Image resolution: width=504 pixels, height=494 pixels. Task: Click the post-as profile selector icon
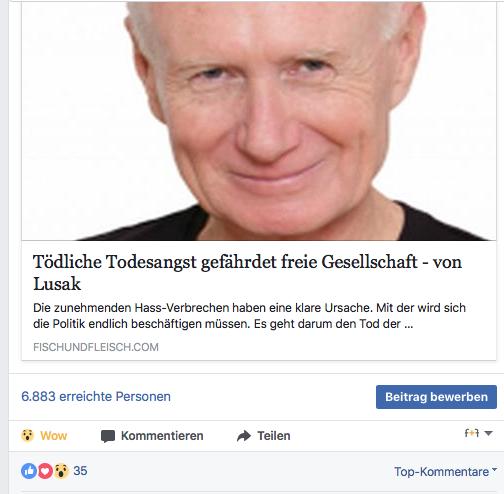coord(472,433)
